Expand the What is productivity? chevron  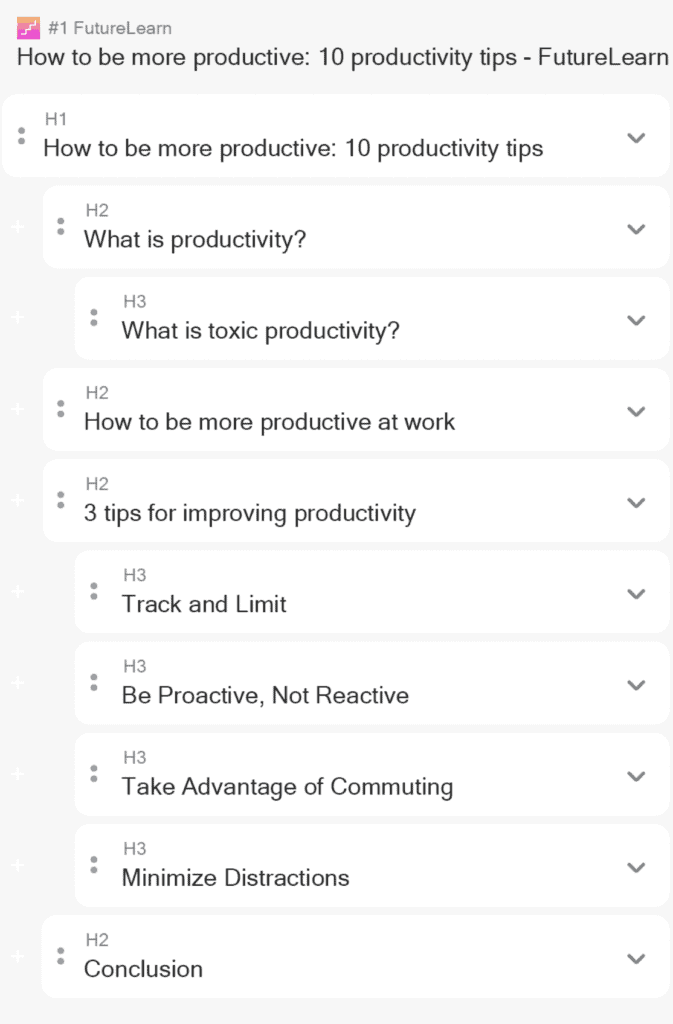636,229
